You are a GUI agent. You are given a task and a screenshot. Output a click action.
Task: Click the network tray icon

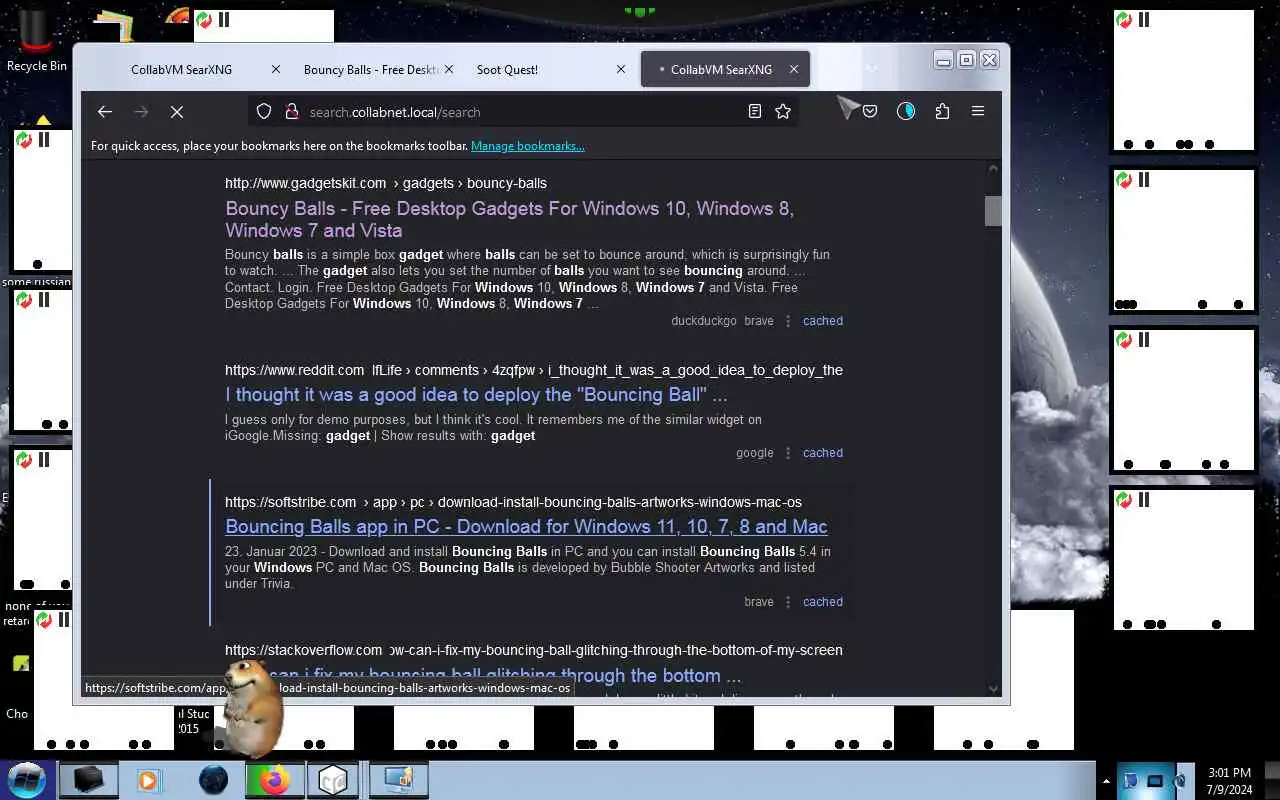[1155, 781]
